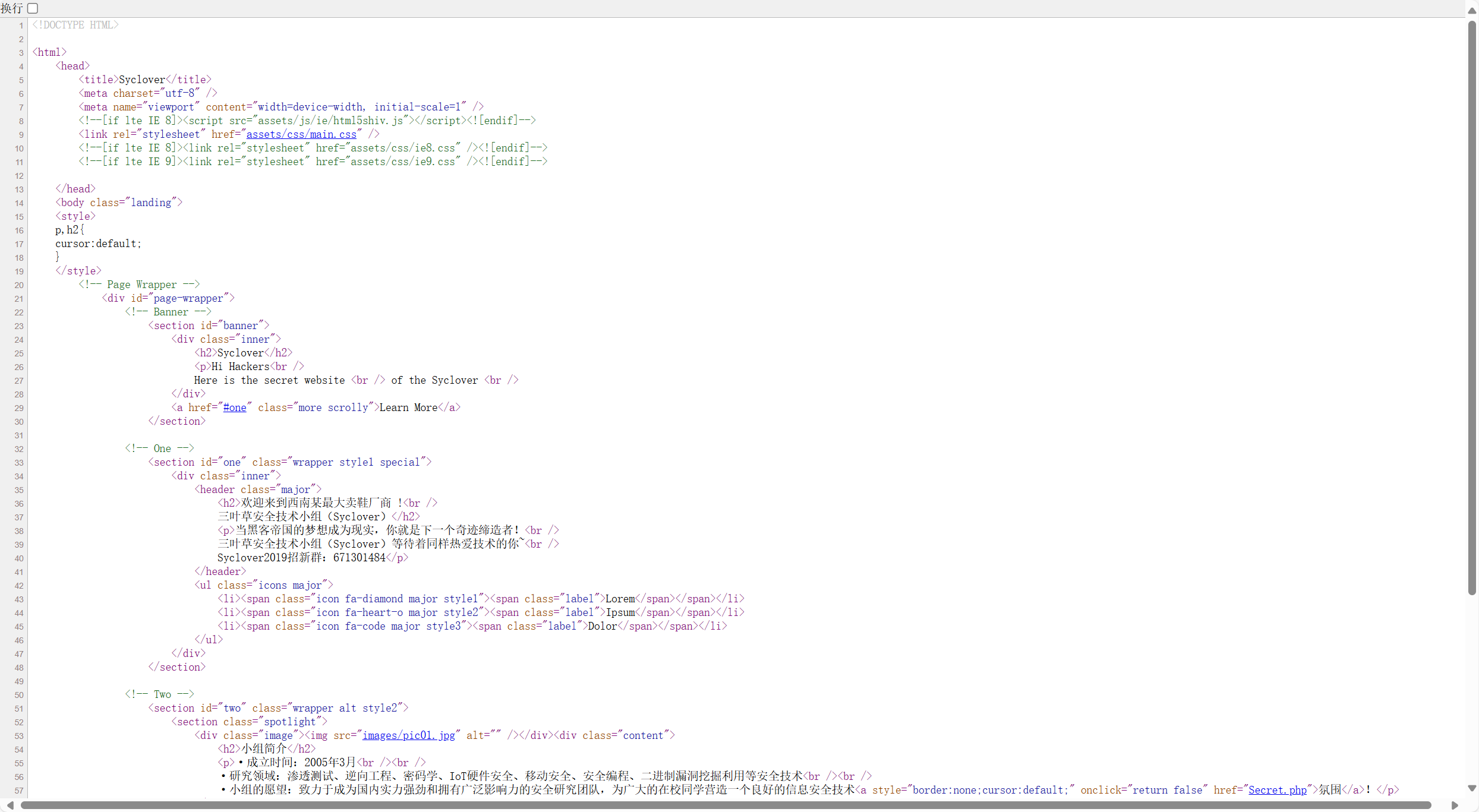Click the Page Wrapper comment line
Image resolution: width=1479 pixels, height=812 pixels.
coord(139,285)
